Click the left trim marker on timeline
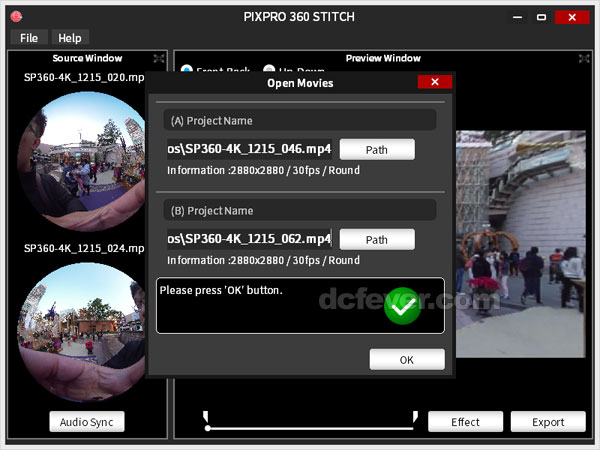Viewport: 600px width, 450px height. coord(205,417)
